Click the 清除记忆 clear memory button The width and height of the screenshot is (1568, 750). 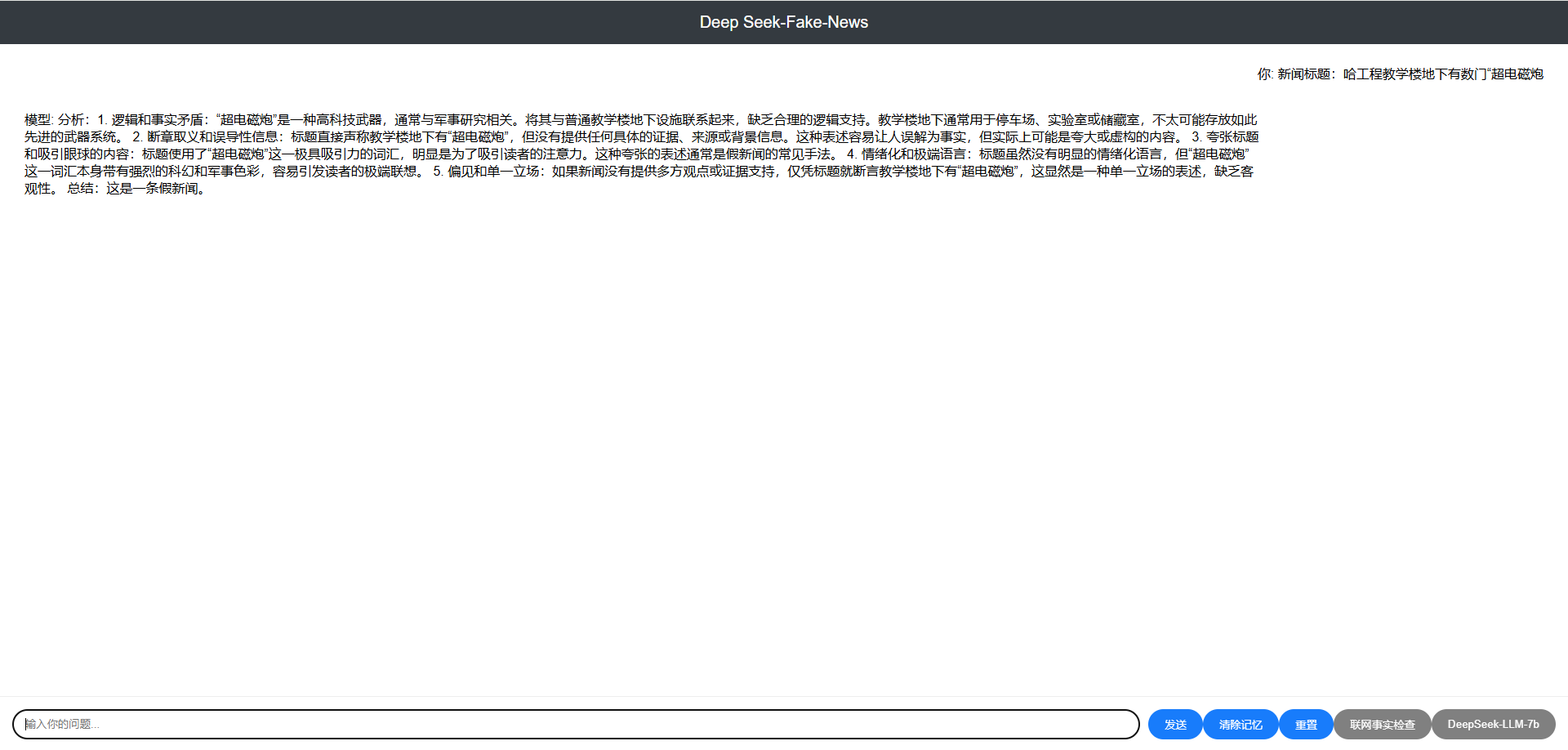(1241, 724)
